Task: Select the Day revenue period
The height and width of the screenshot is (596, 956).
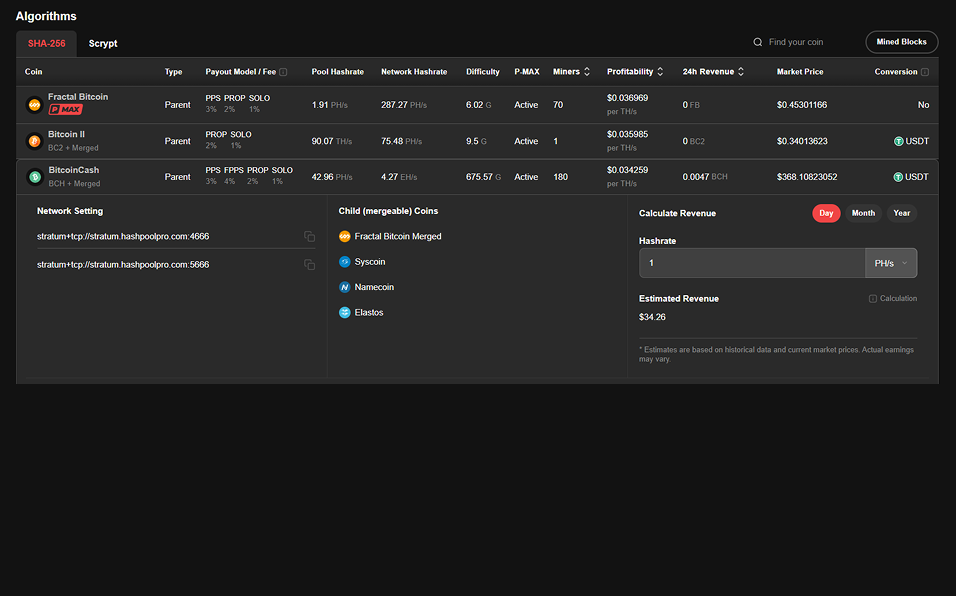Action: coord(826,213)
